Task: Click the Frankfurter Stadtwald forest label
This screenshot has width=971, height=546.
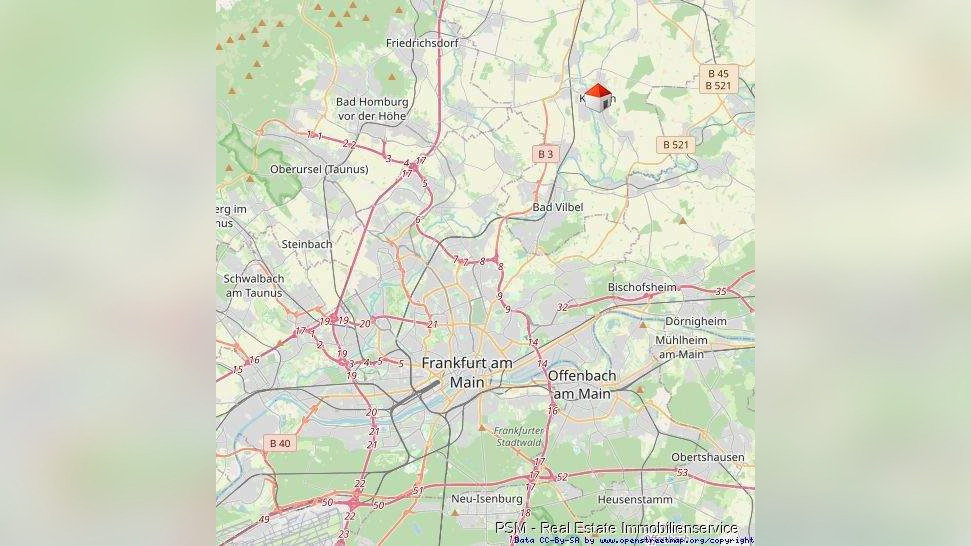Action: point(519,436)
